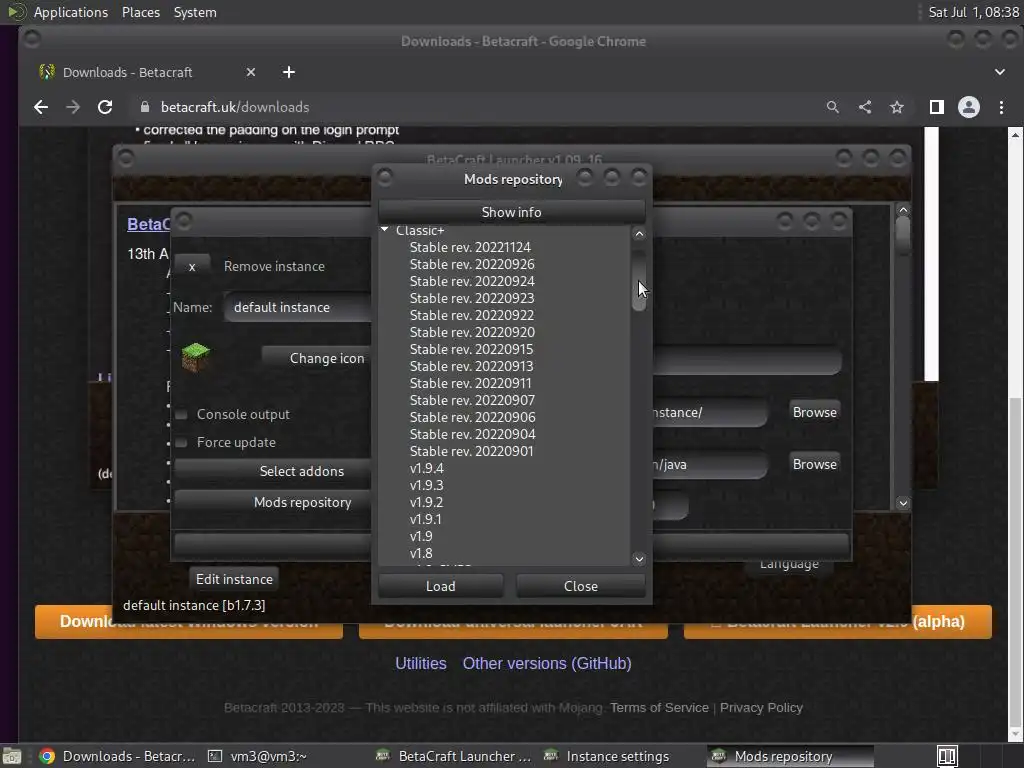1024x768 pixels.
Task: Select version v1.9.4
Action: [426, 468]
